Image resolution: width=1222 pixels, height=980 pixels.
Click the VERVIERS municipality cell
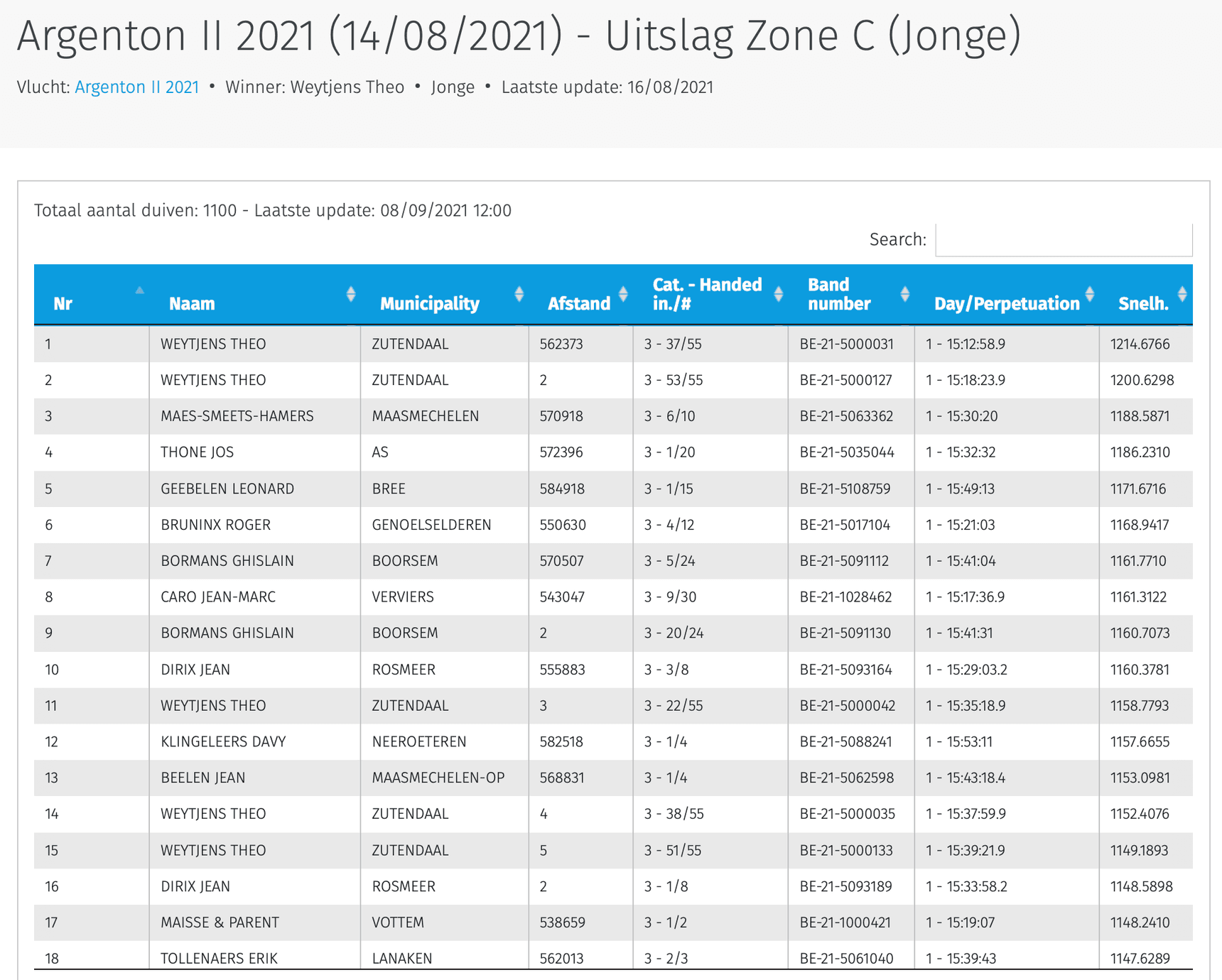tap(403, 597)
